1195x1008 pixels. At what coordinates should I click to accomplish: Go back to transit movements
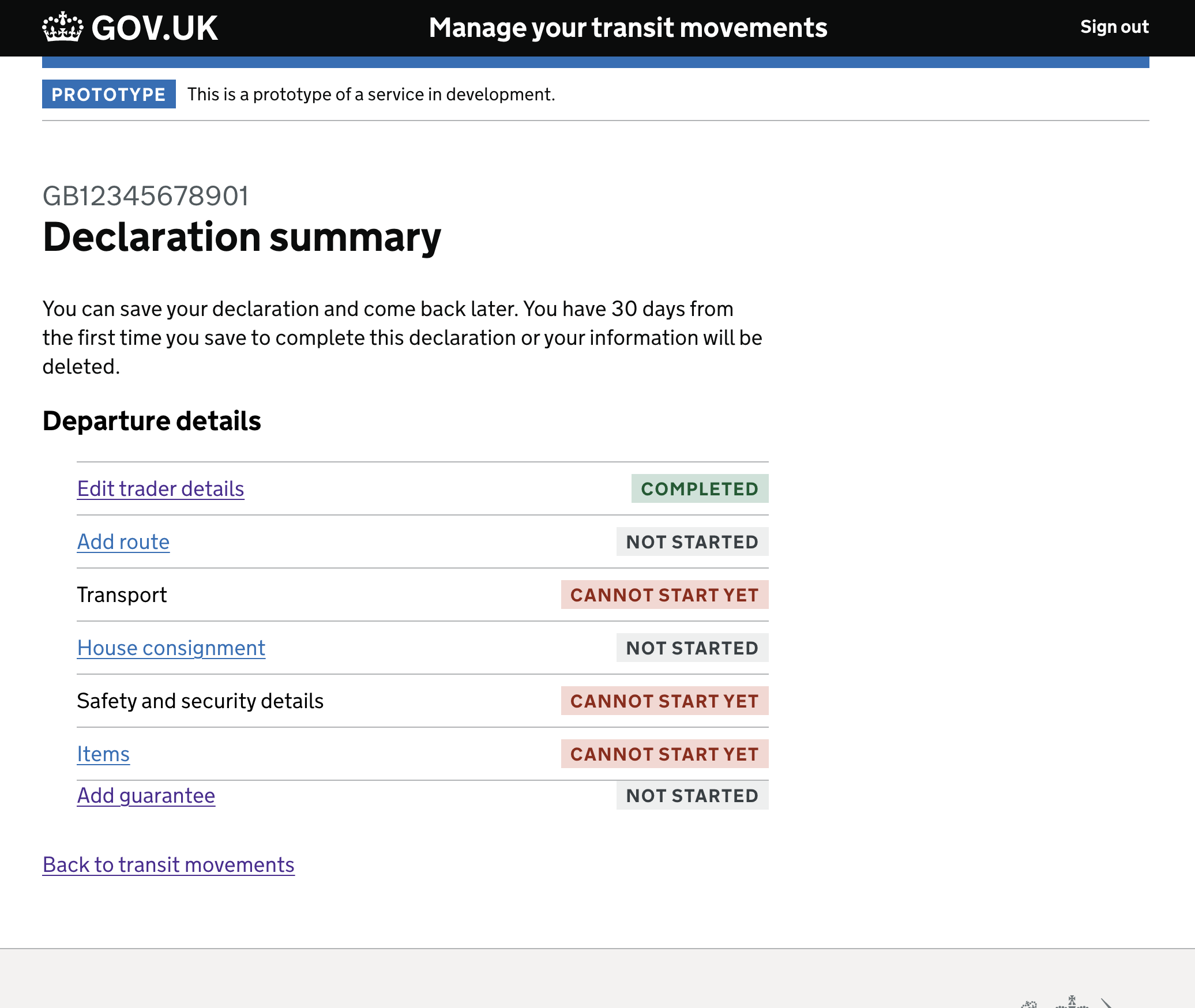click(168, 864)
